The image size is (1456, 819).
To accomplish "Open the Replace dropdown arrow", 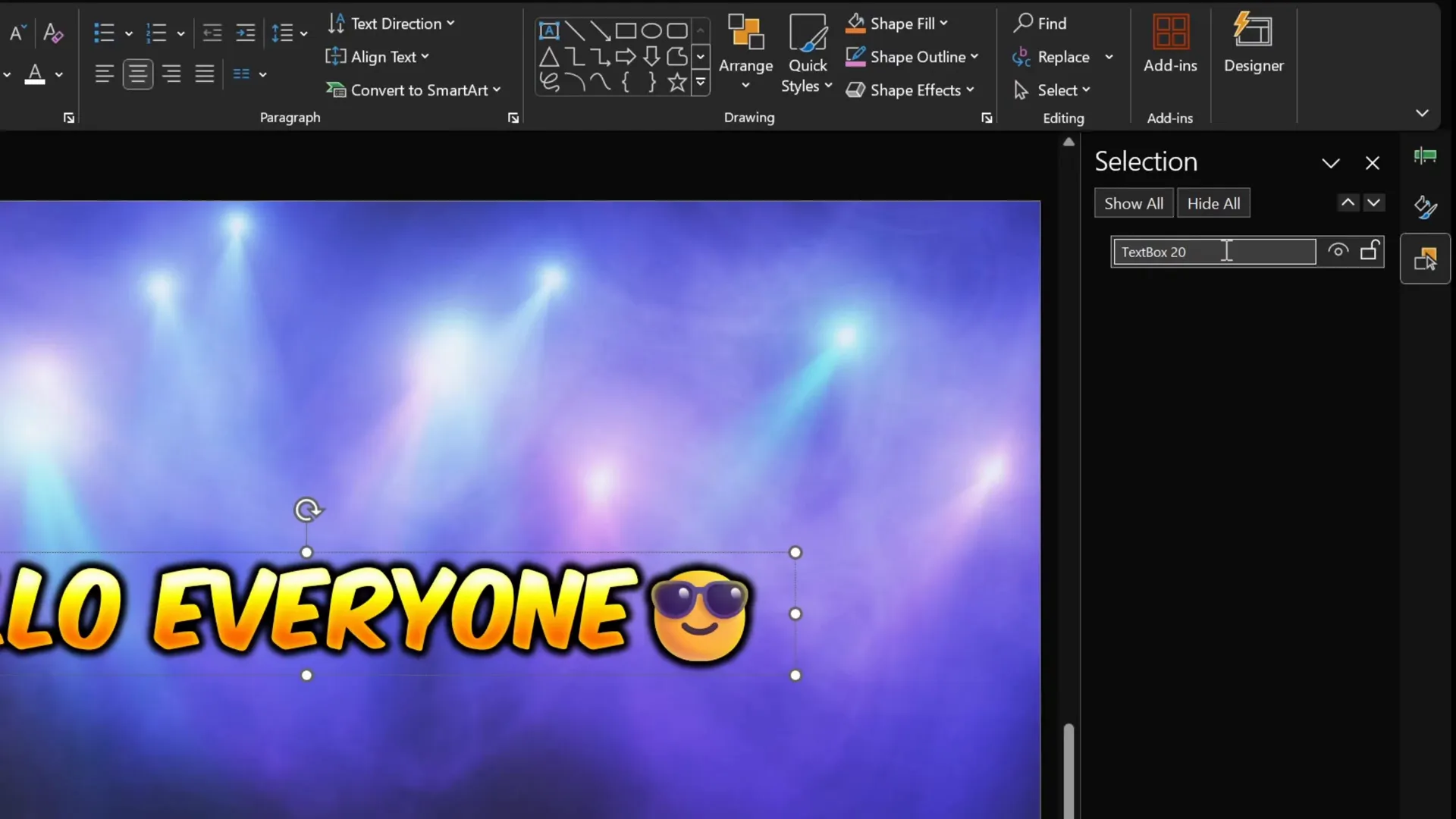I will pos(1109,57).
